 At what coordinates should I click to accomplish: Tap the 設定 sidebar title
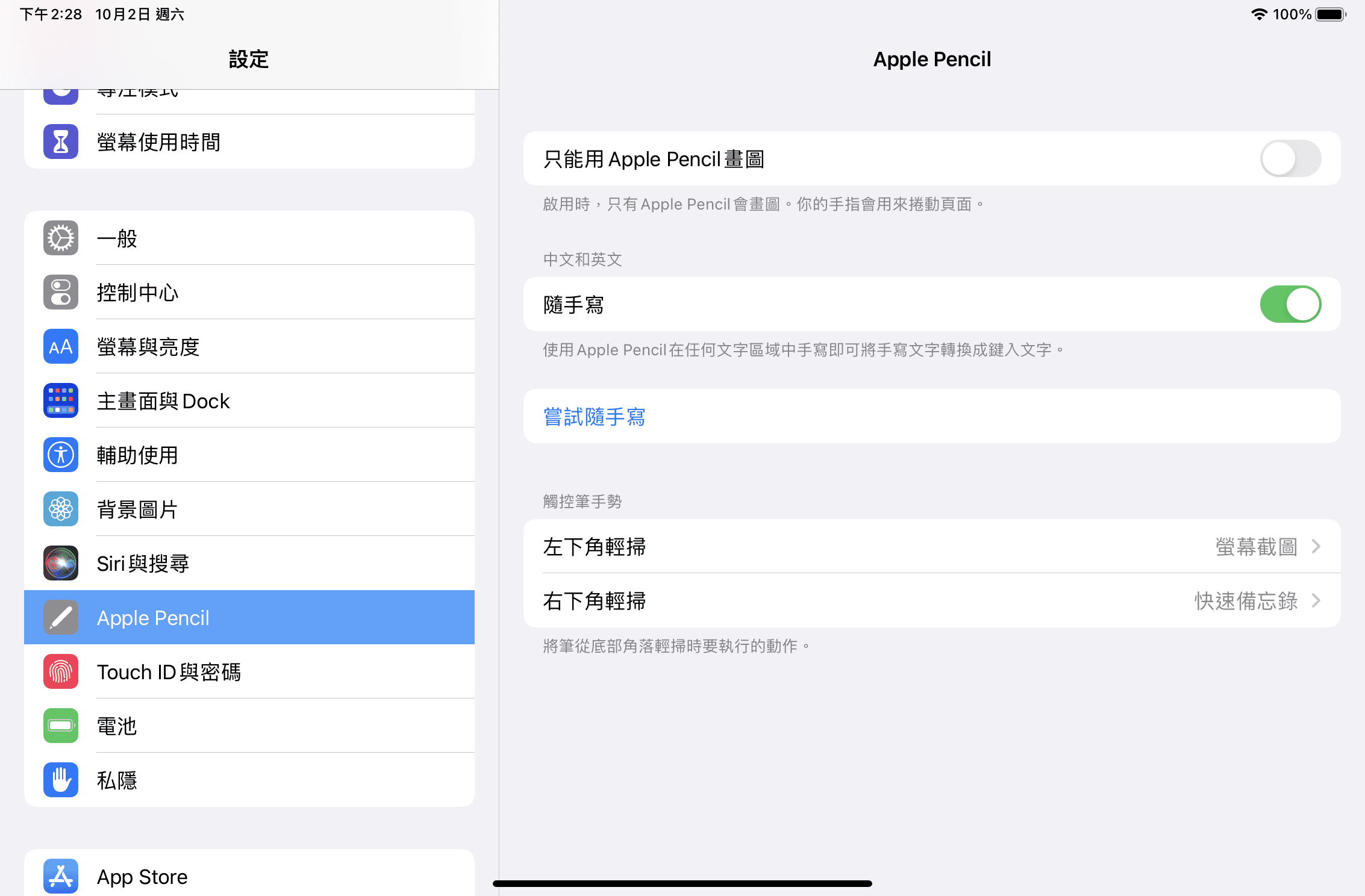(x=249, y=59)
